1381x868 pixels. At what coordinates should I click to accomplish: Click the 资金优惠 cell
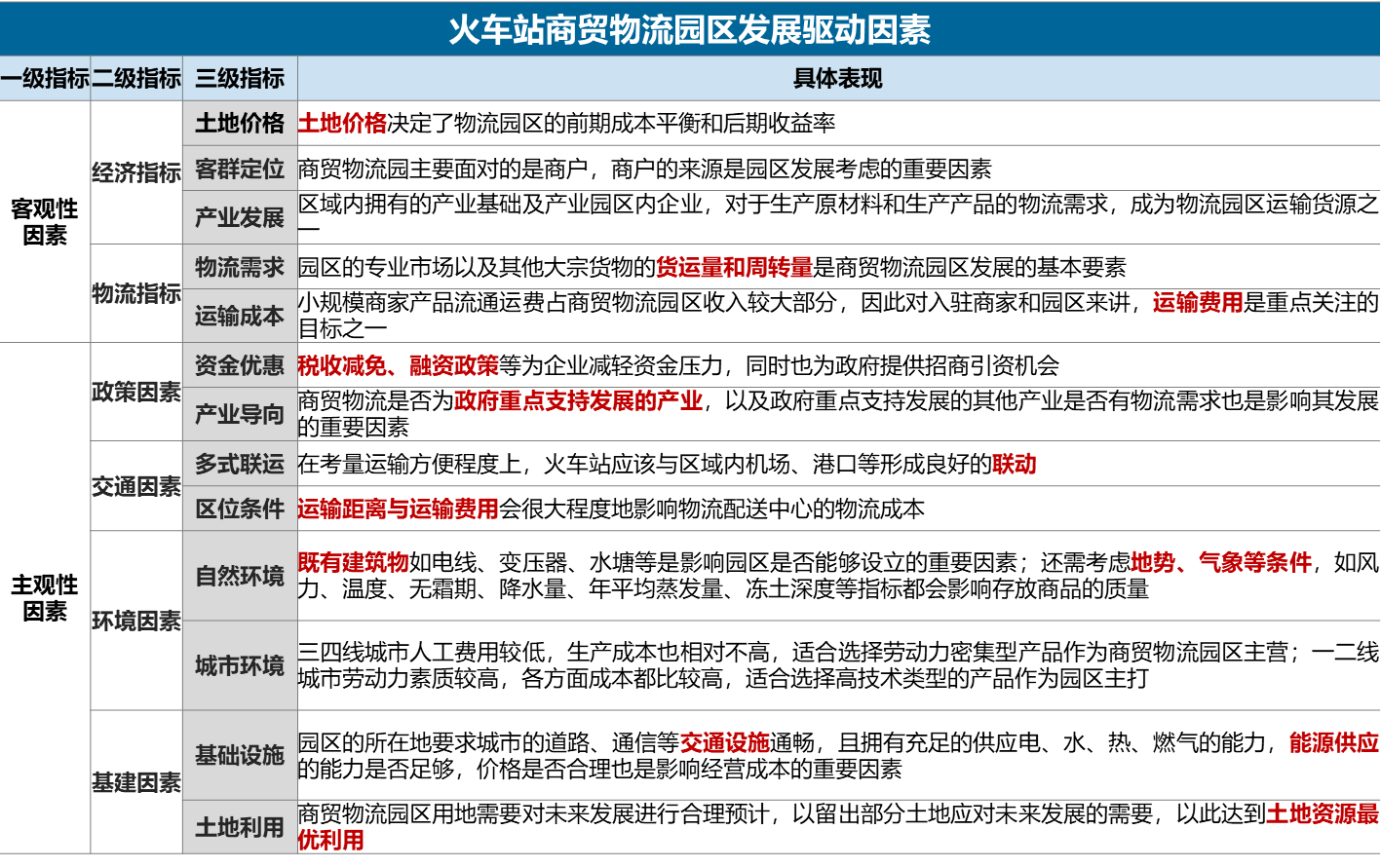[240, 365]
